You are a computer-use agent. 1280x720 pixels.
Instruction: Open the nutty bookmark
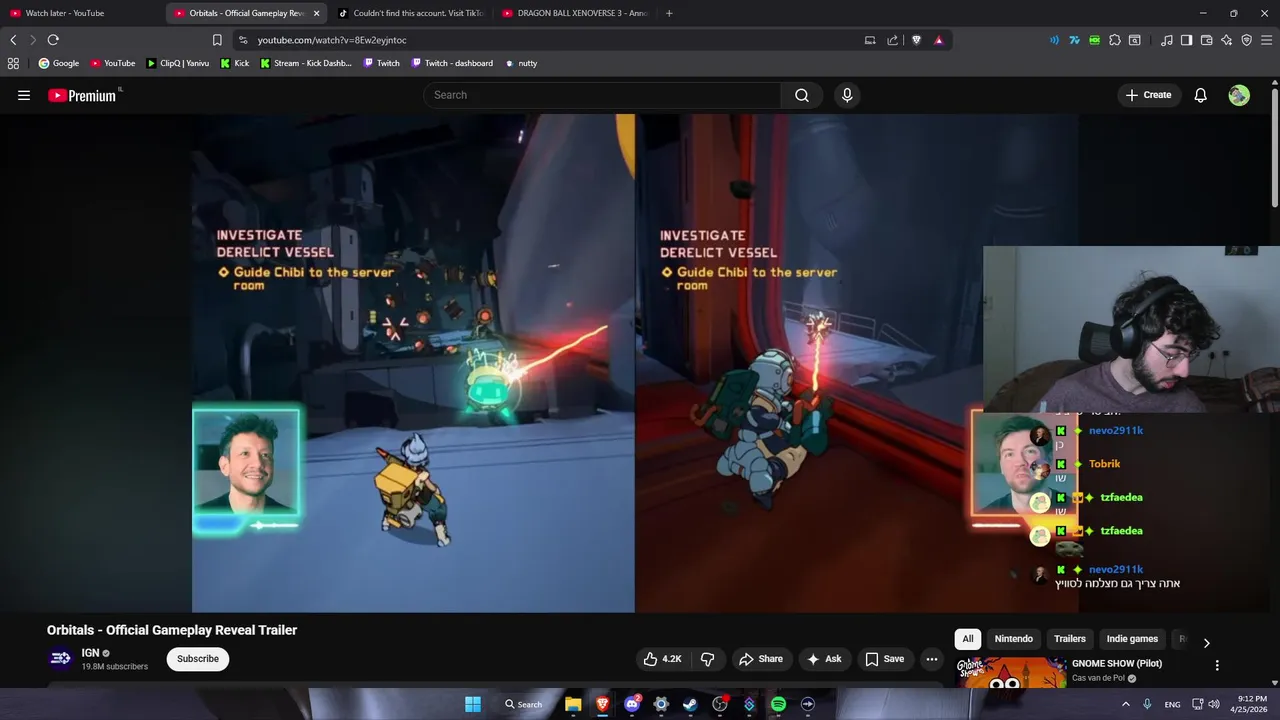coord(521,63)
